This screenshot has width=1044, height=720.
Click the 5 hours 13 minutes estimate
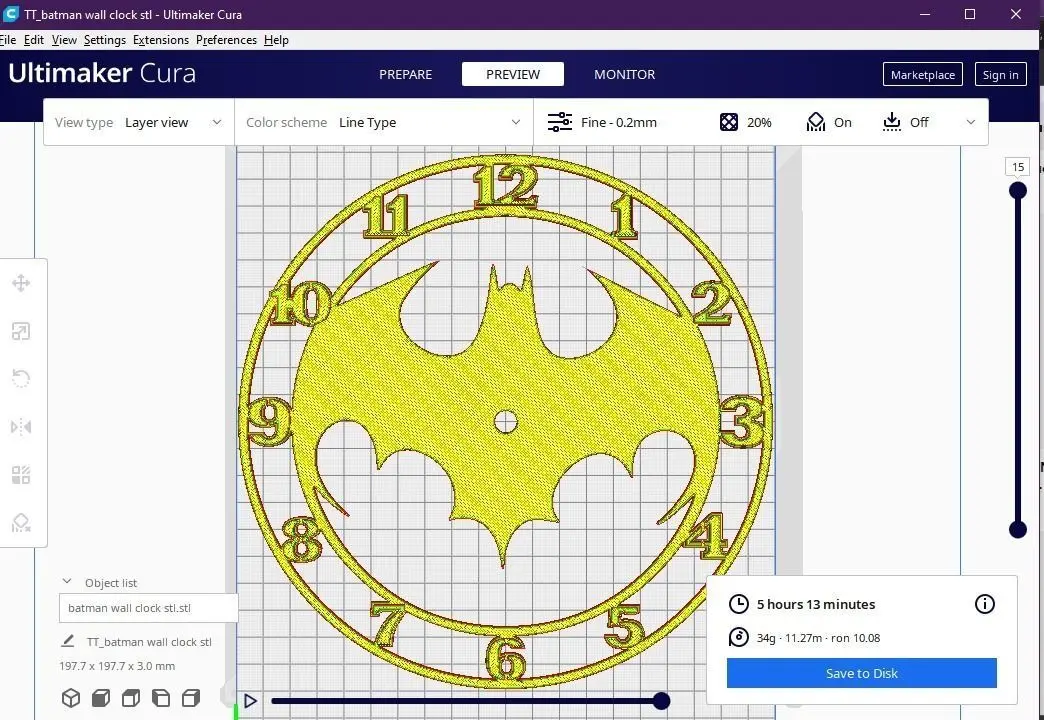click(x=816, y=604)
